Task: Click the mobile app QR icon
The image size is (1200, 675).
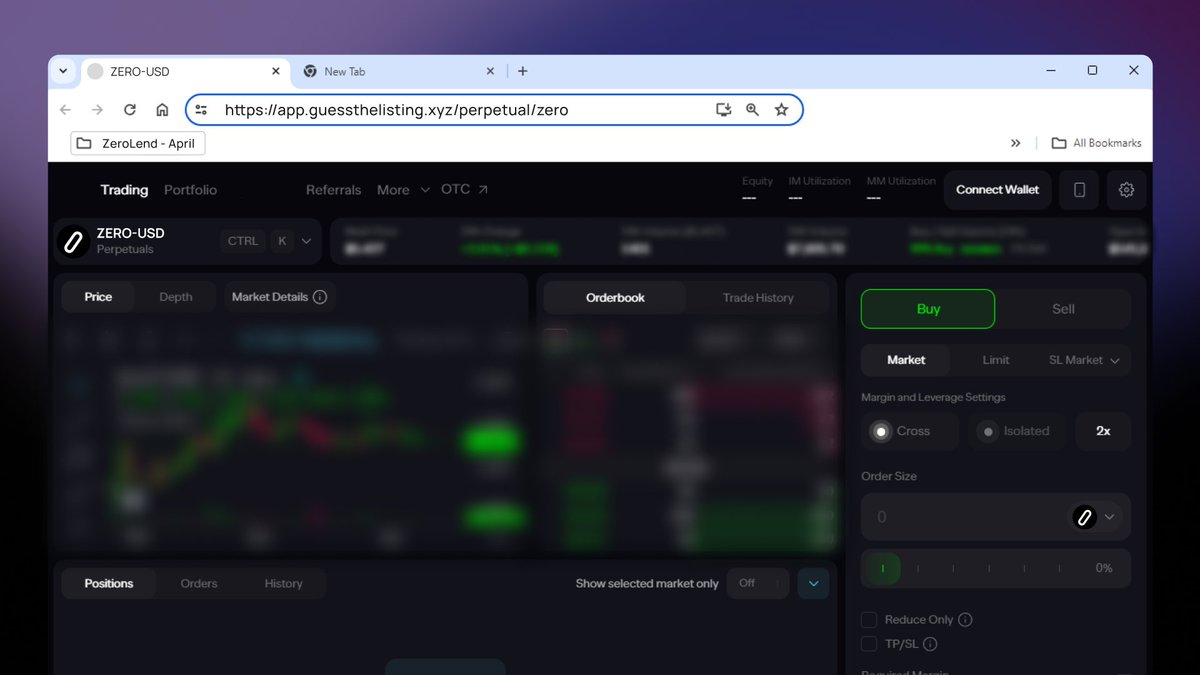Action: [1079, 190]
